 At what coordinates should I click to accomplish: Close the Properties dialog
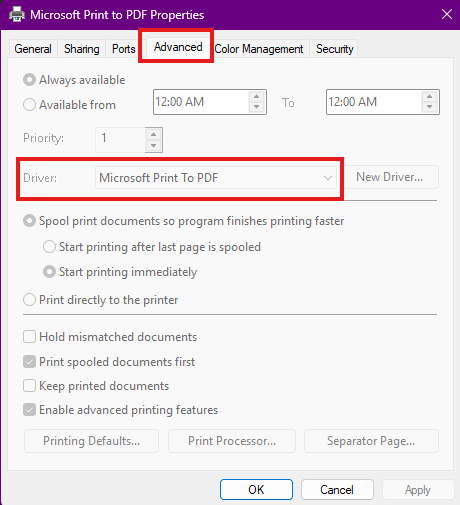click(447, 14)
